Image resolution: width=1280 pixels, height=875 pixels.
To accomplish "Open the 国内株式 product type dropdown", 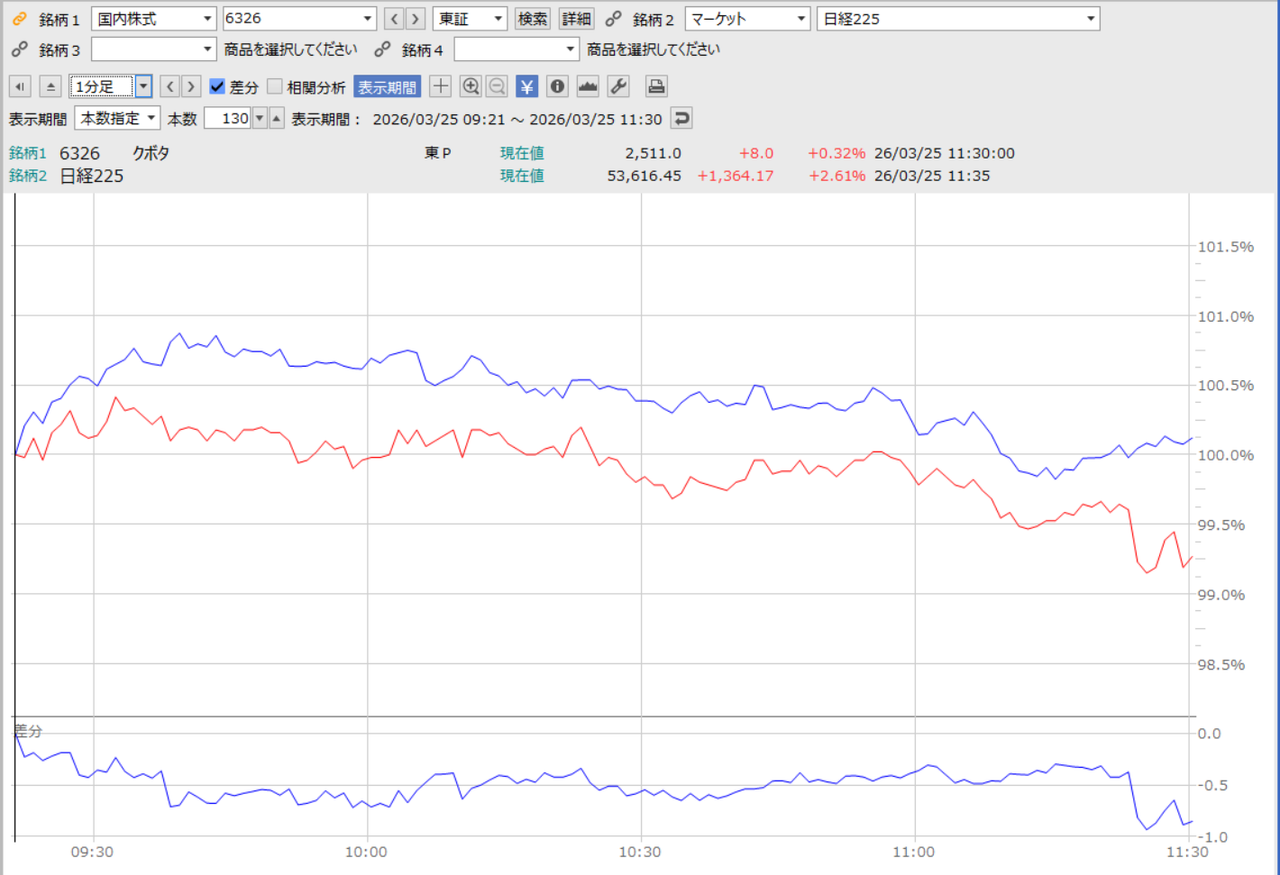I will coord(153,19).
